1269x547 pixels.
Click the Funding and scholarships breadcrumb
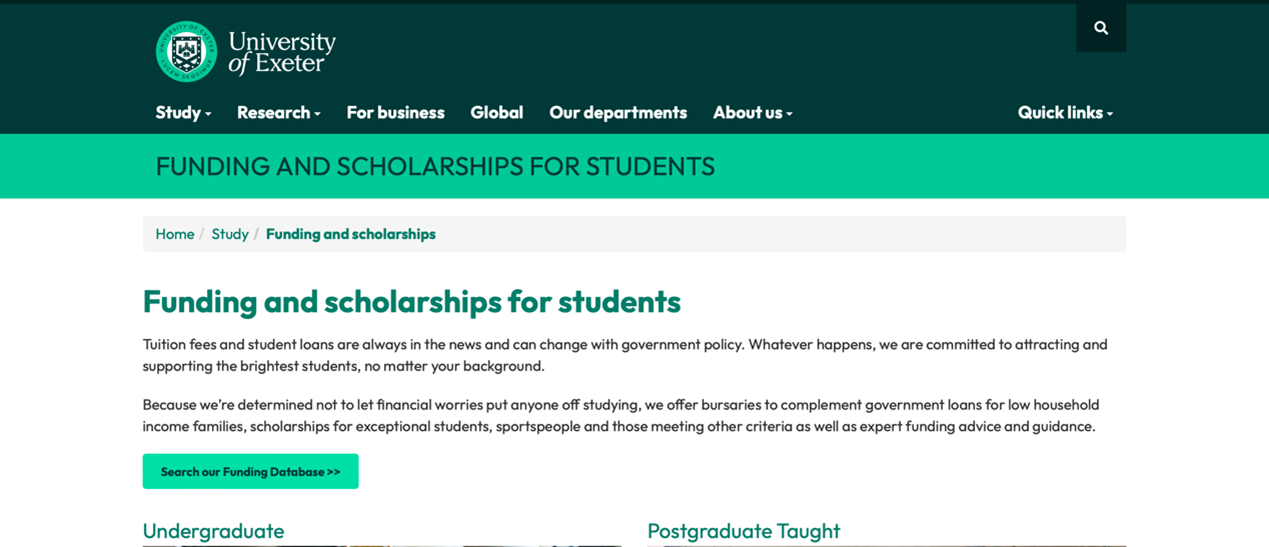[350, 234]
